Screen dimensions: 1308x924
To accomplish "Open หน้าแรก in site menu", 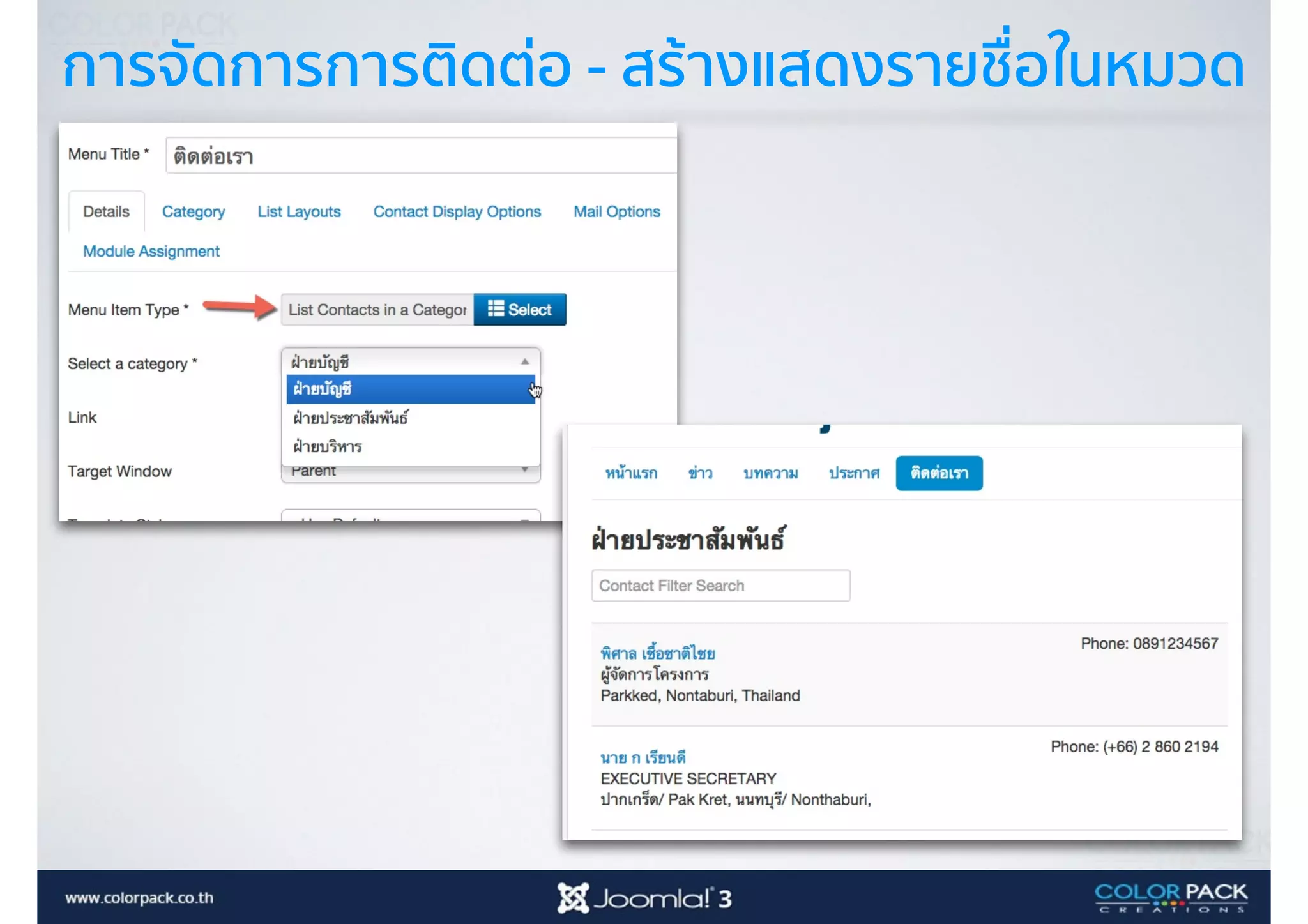I will click(x=631, y=473).
